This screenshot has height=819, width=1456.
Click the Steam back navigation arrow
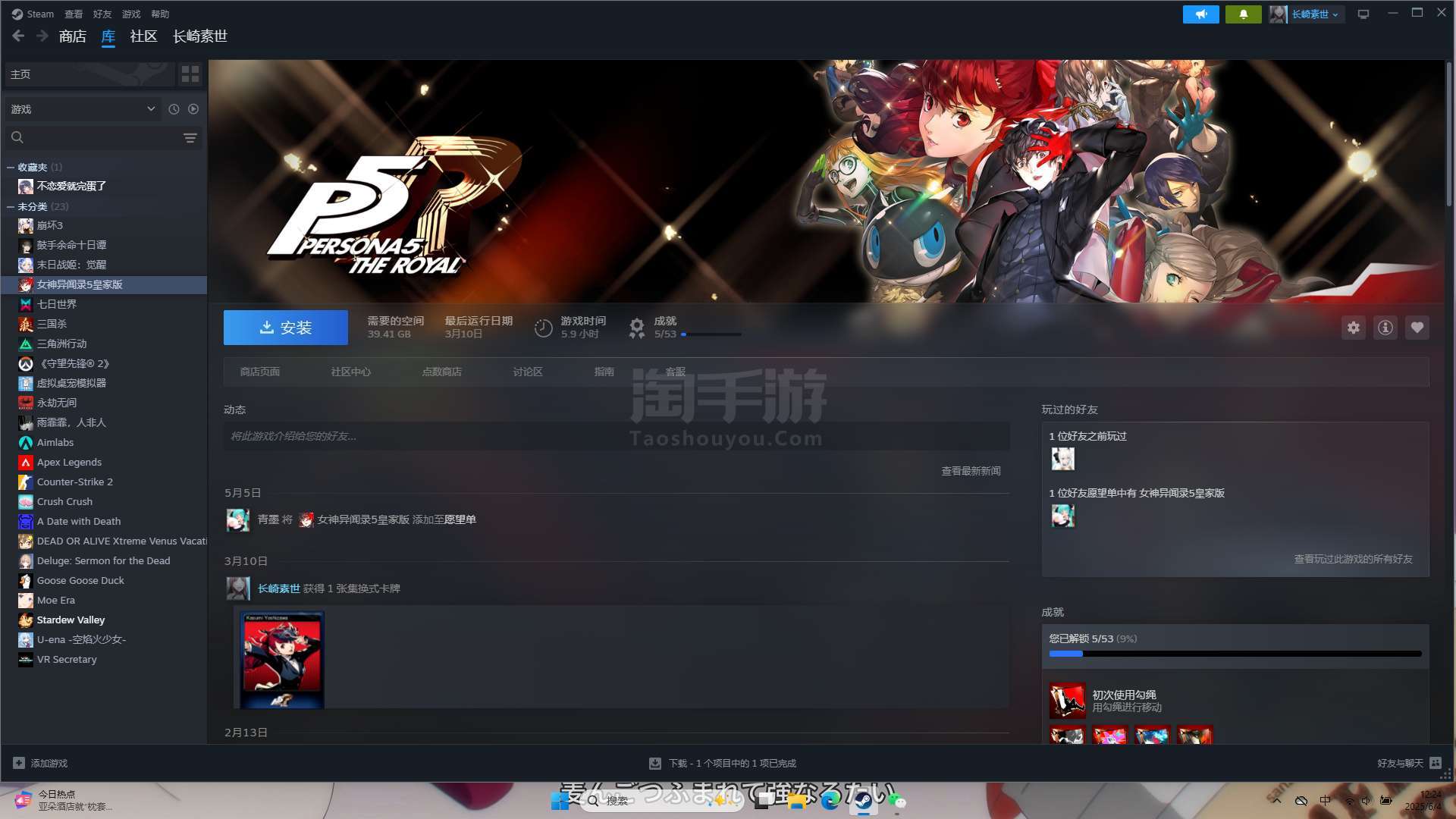18,36
